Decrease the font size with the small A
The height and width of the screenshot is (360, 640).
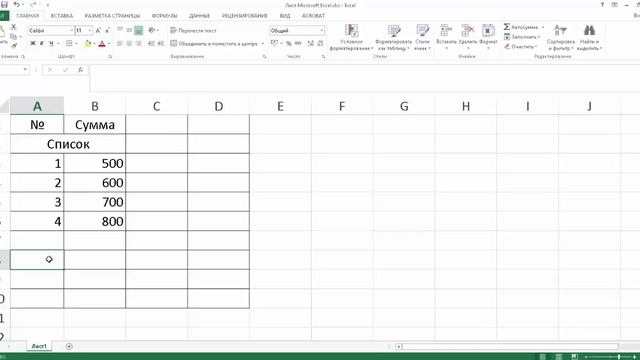tap(107, 31)
